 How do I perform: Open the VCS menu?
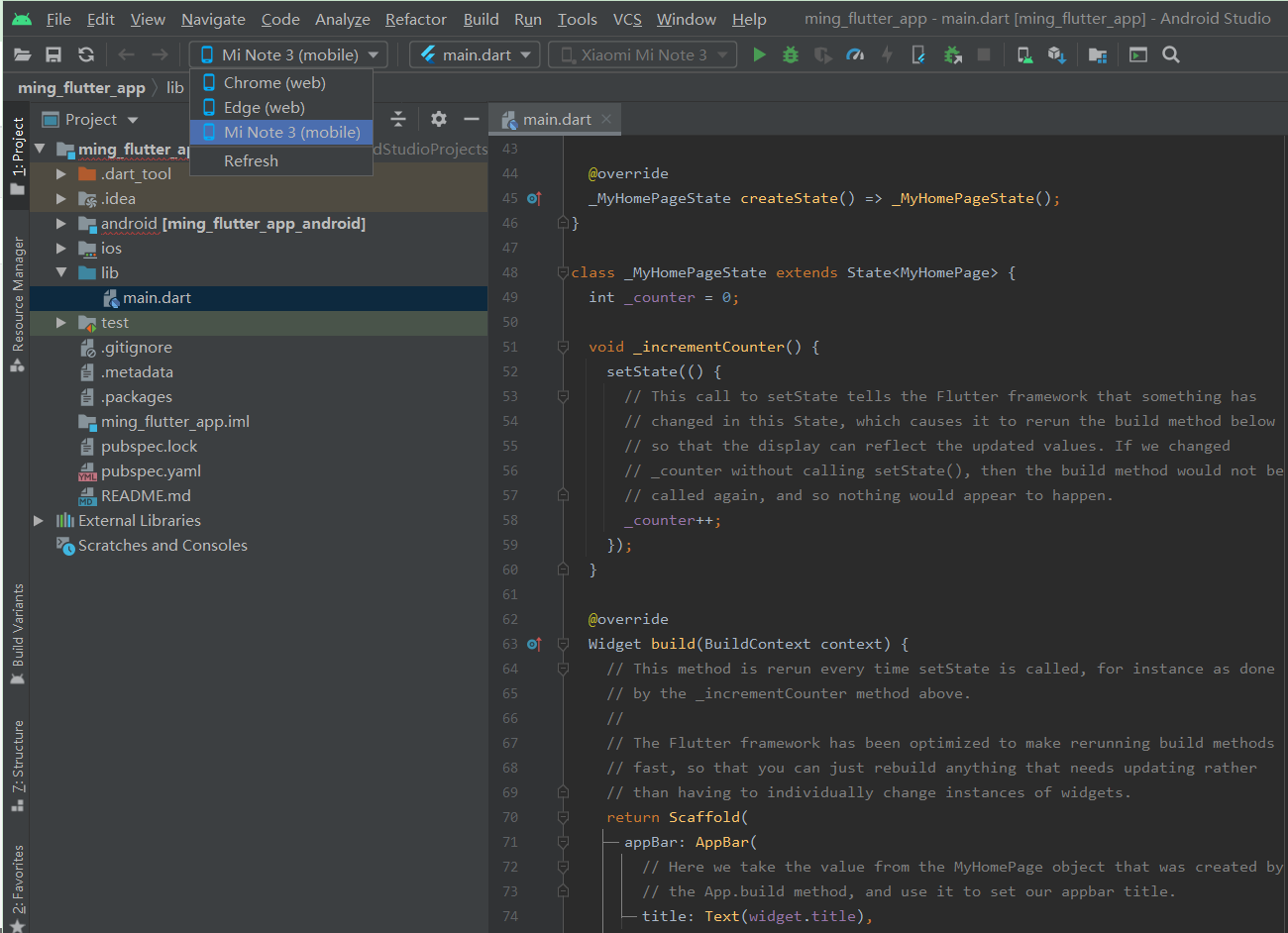pos(627,20)
